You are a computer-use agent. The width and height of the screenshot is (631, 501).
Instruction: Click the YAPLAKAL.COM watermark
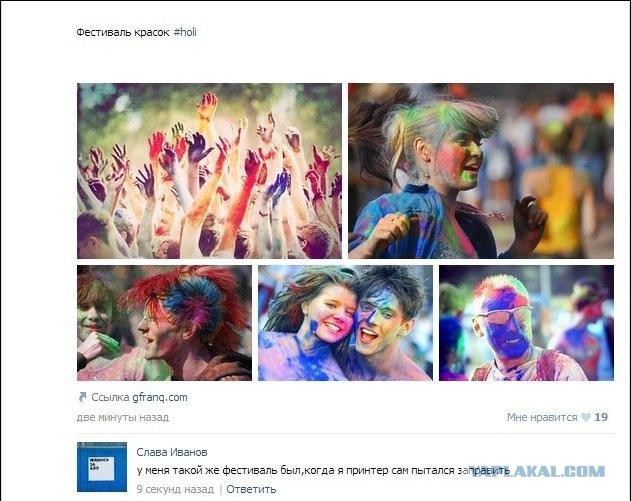tap(538, 471)
